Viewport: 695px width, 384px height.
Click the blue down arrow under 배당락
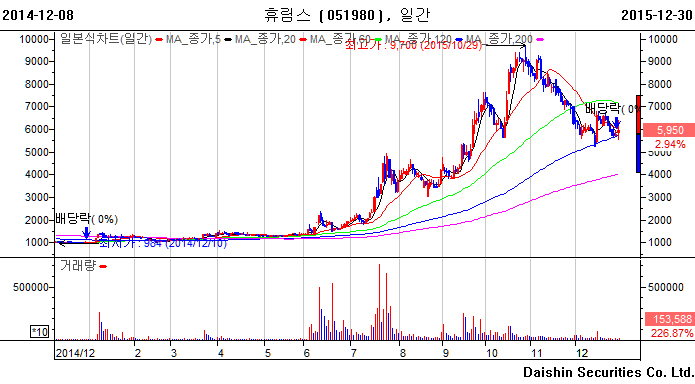coord(86,233)
